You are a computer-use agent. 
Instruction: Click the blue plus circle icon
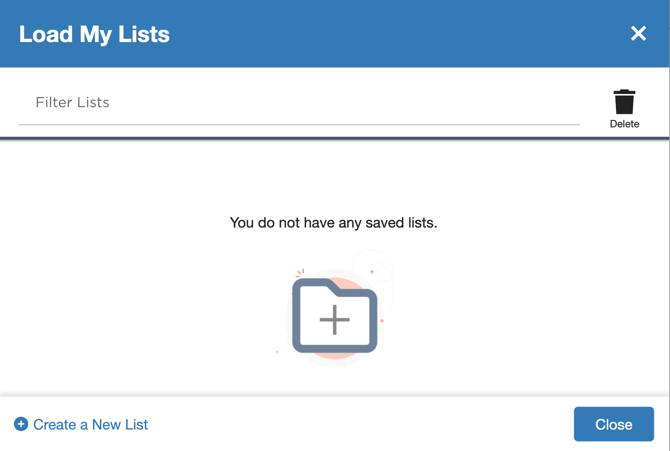coord(21,424)
